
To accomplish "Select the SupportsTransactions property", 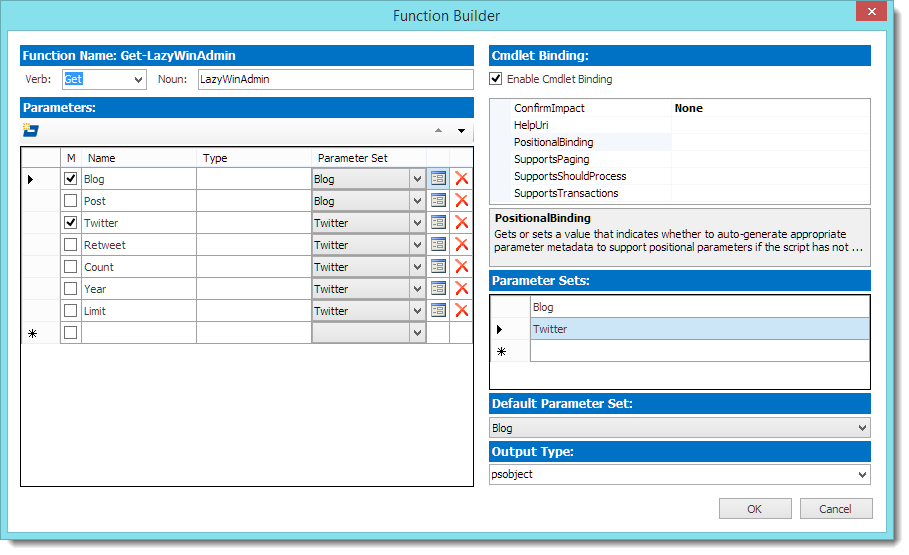I will point(566,193).
